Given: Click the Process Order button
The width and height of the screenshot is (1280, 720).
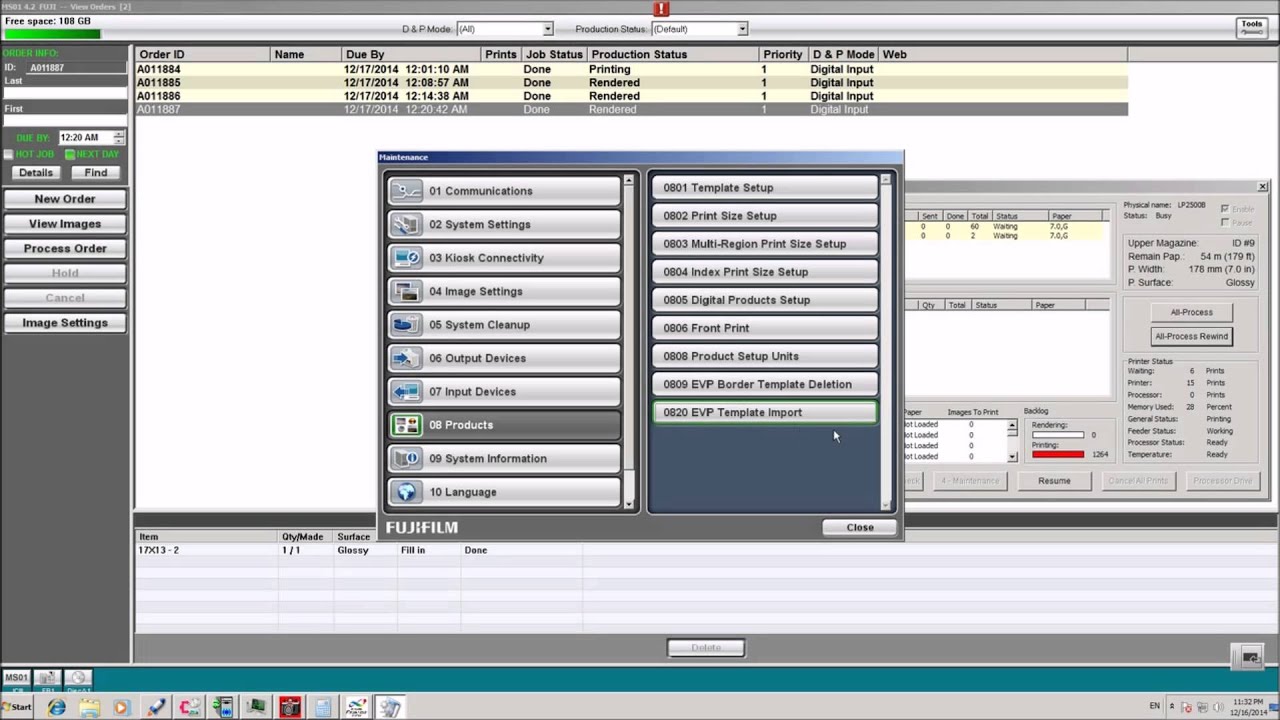Looking at the screenshot, I should [65, 248].
